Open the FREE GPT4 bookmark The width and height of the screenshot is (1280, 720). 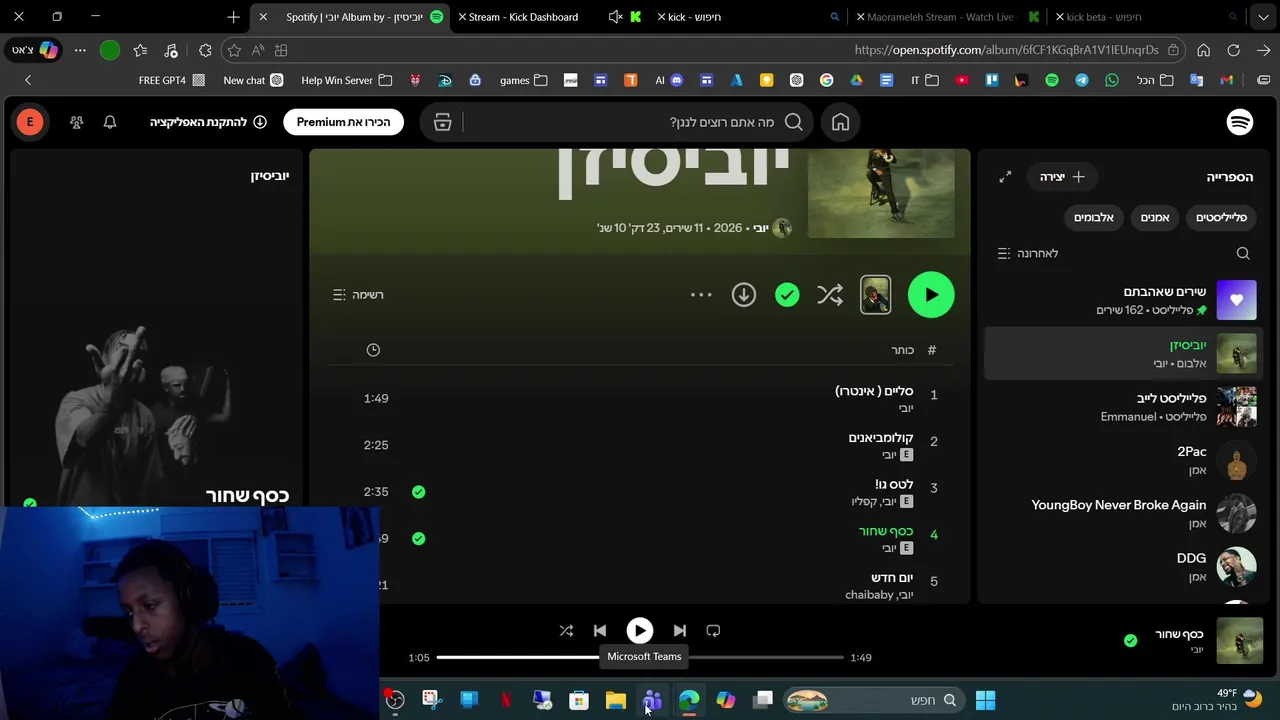tap(171, 80)
